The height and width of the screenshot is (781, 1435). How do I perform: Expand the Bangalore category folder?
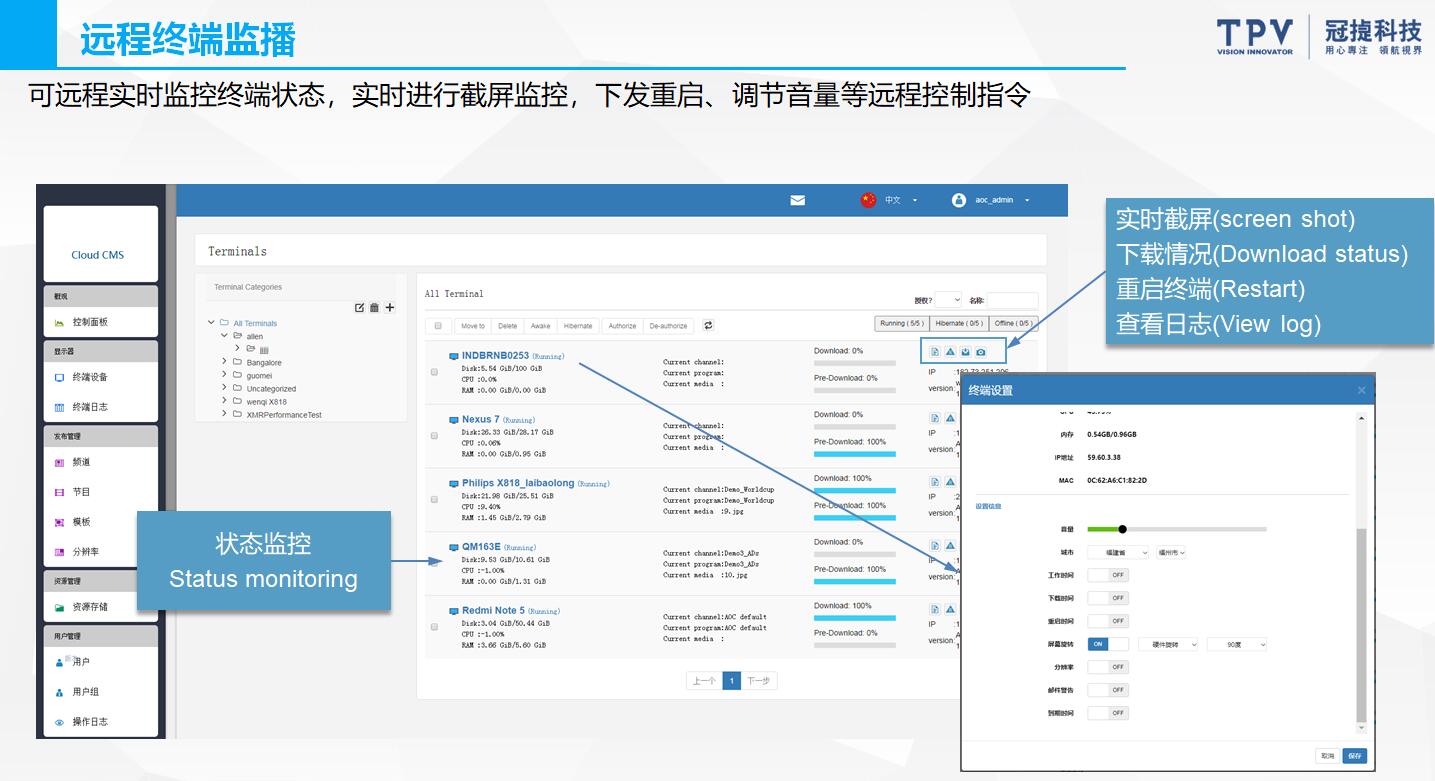coord(225,362)
